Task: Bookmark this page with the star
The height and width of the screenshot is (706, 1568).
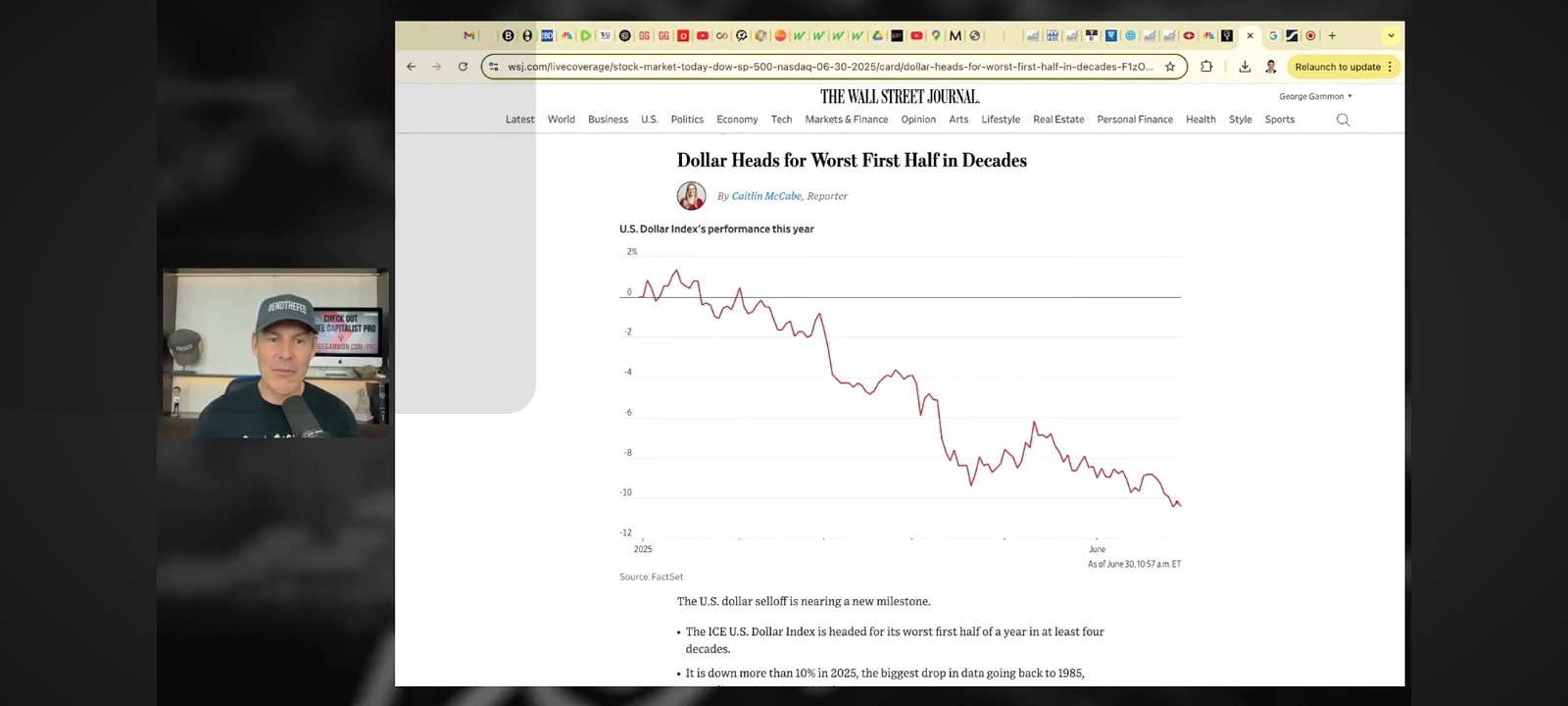Action: coord(1170,67)
